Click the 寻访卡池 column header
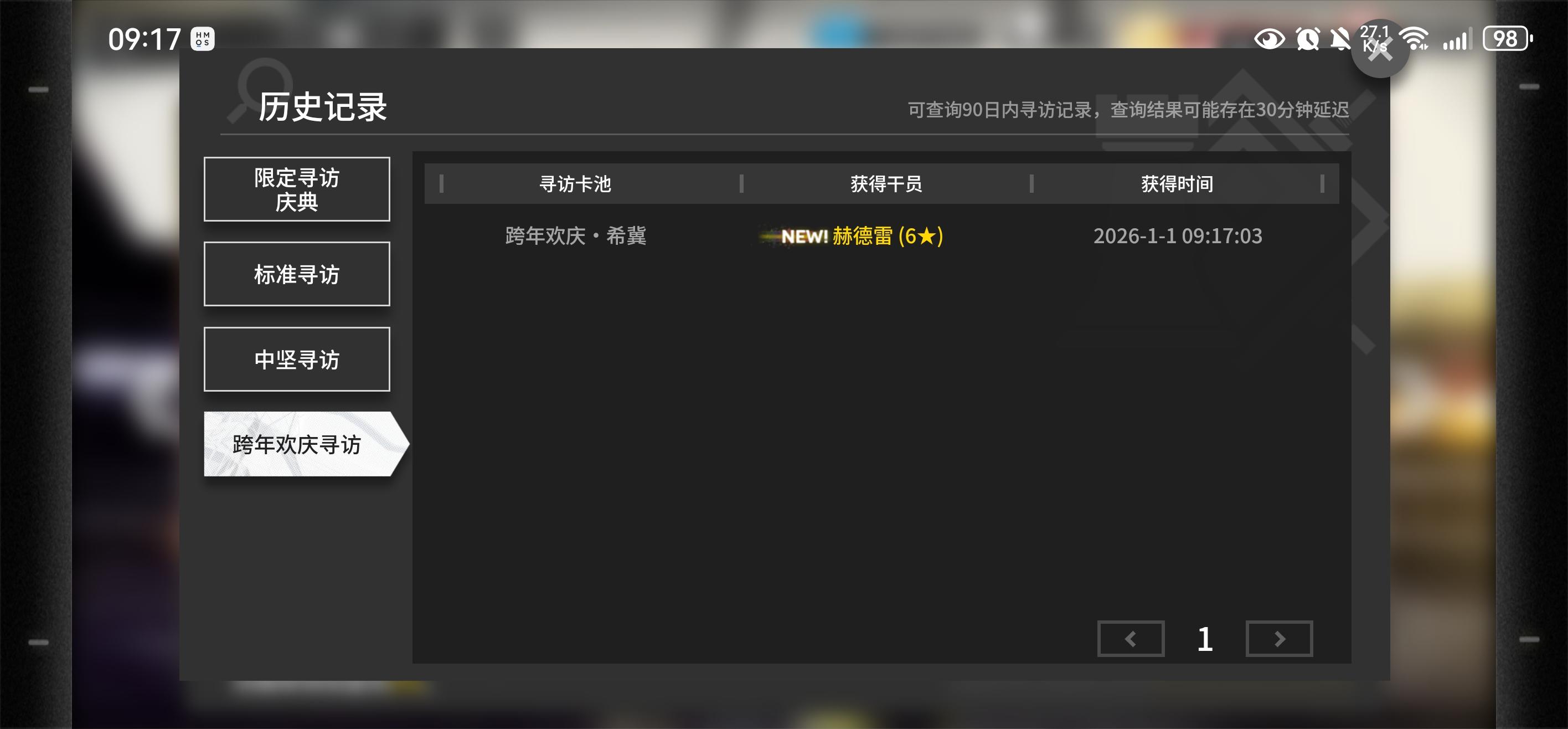1568x729 pixels. coord(575,183)
